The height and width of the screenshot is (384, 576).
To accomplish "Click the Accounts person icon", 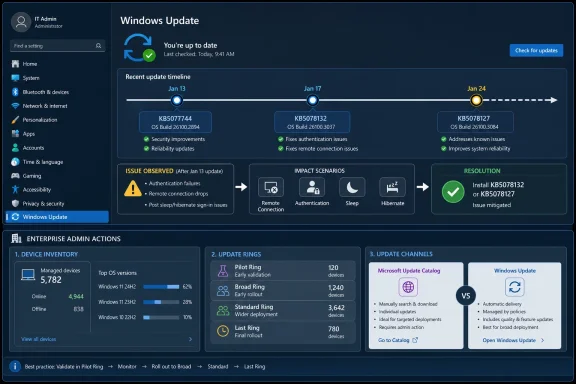I will pos(15,148).
